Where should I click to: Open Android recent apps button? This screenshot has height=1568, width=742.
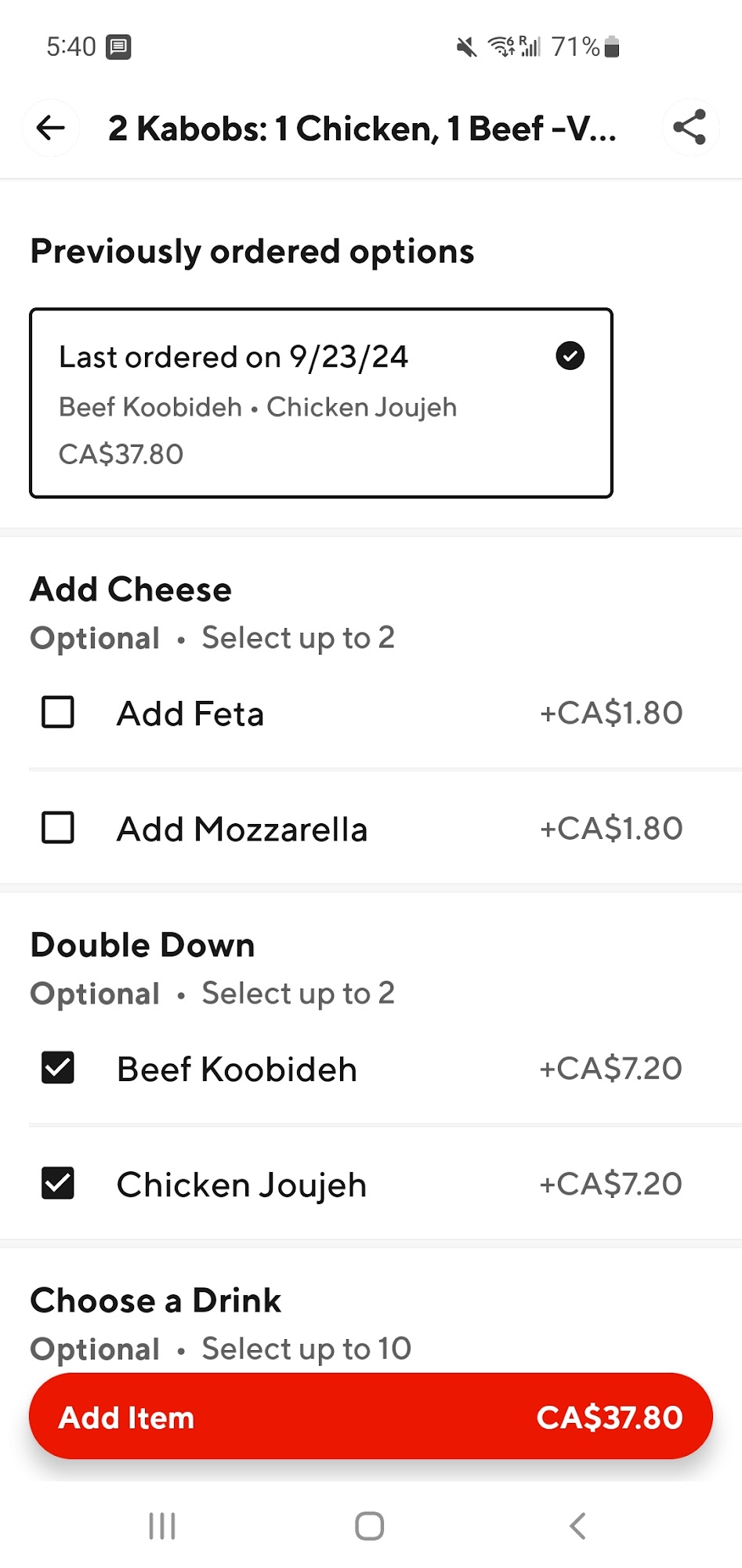pos(162,1526)
